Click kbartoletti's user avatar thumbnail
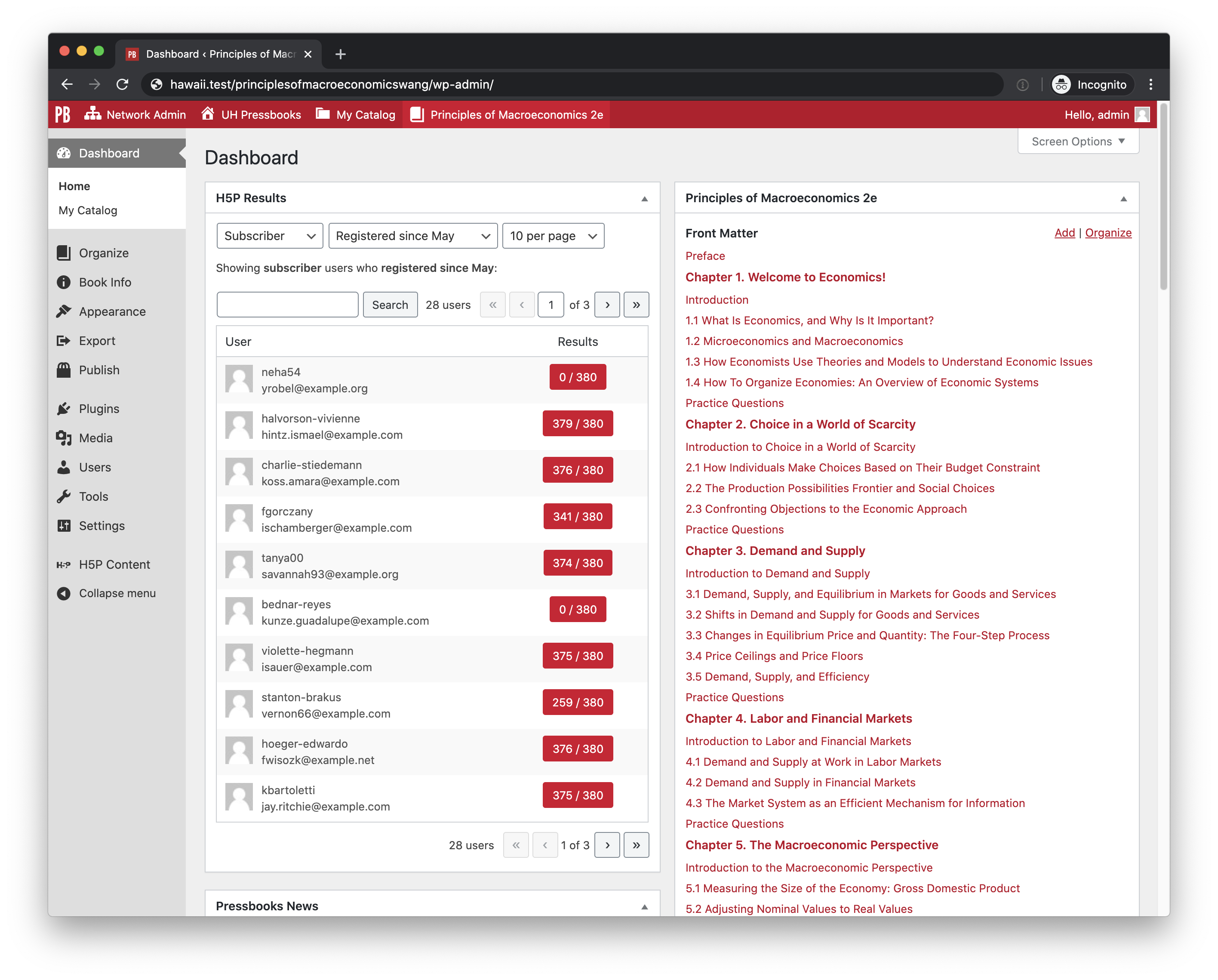 point(239,797)
